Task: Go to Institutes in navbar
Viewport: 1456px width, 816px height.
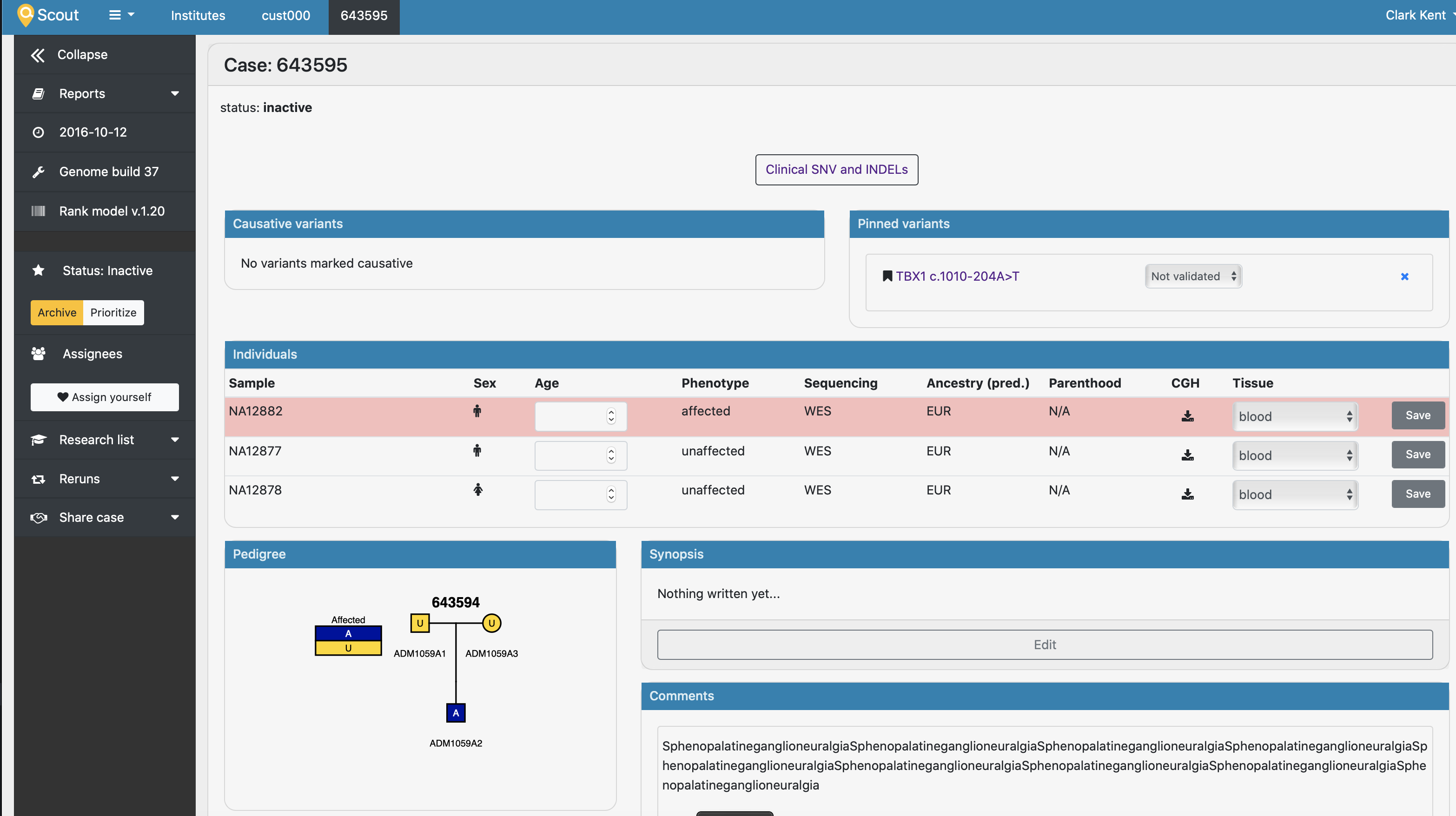Action: point(198,15)
